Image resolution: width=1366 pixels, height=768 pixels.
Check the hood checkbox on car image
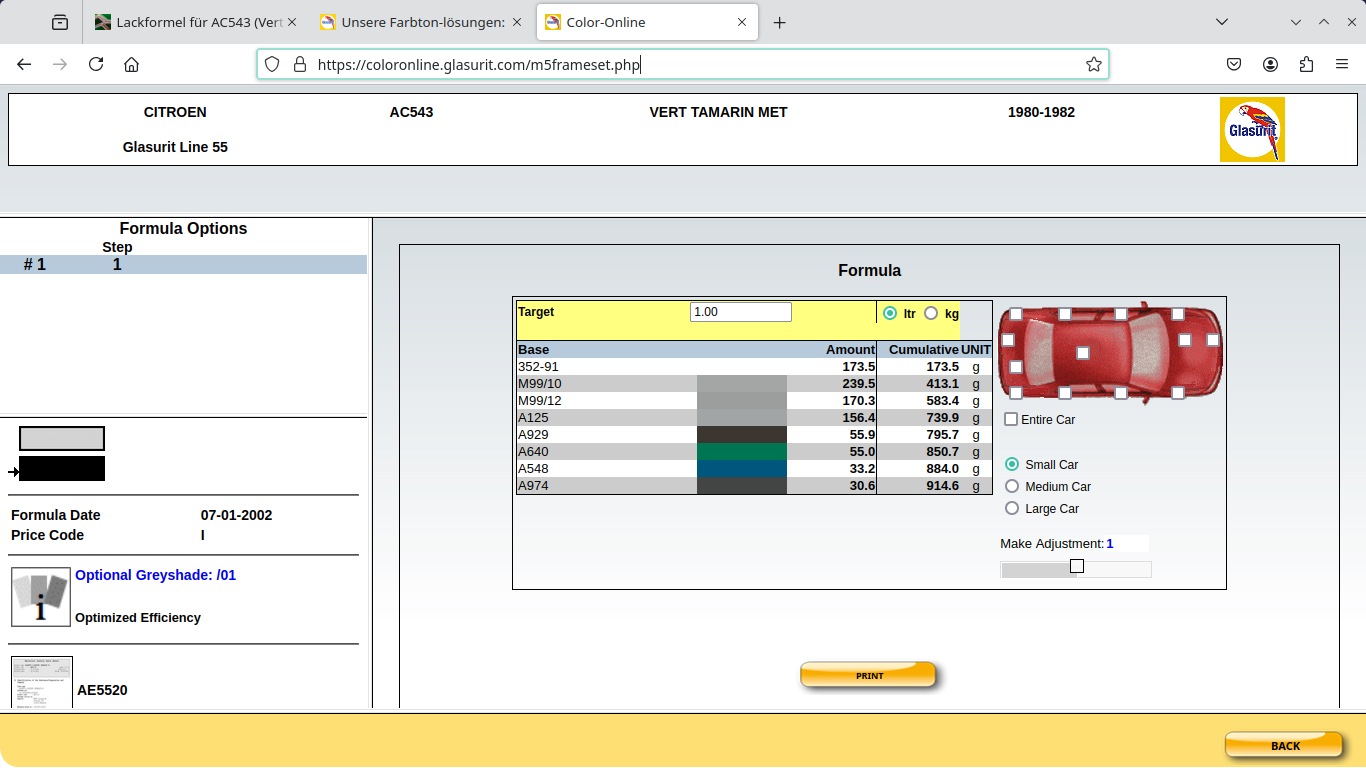(1185, 340)
